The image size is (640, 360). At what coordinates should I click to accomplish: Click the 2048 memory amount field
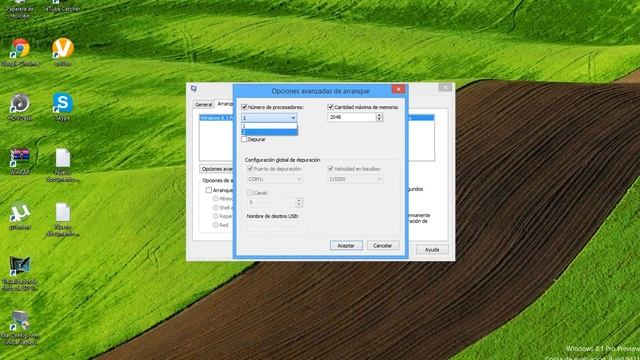[351, 117]
